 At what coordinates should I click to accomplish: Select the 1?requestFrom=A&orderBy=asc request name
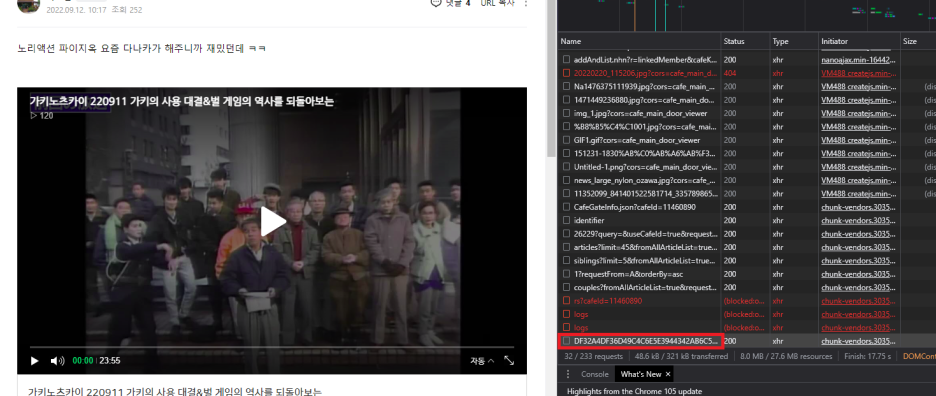click(628, 274)
